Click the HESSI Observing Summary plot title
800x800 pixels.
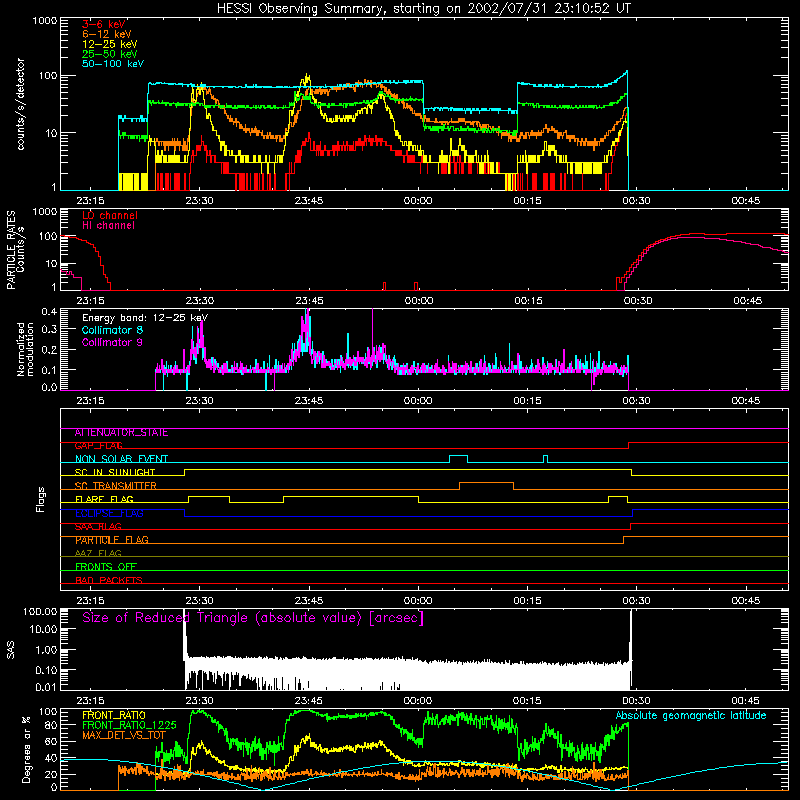423,9
